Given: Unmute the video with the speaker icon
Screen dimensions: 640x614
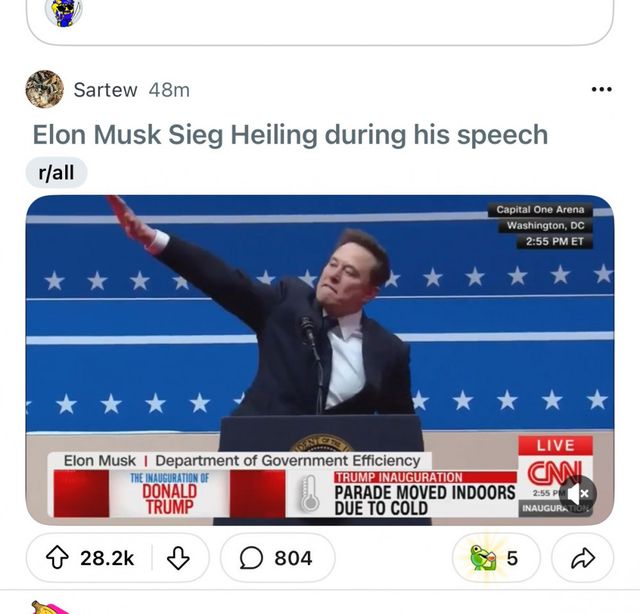Looking at the screenshot, I should click(578, 492).
